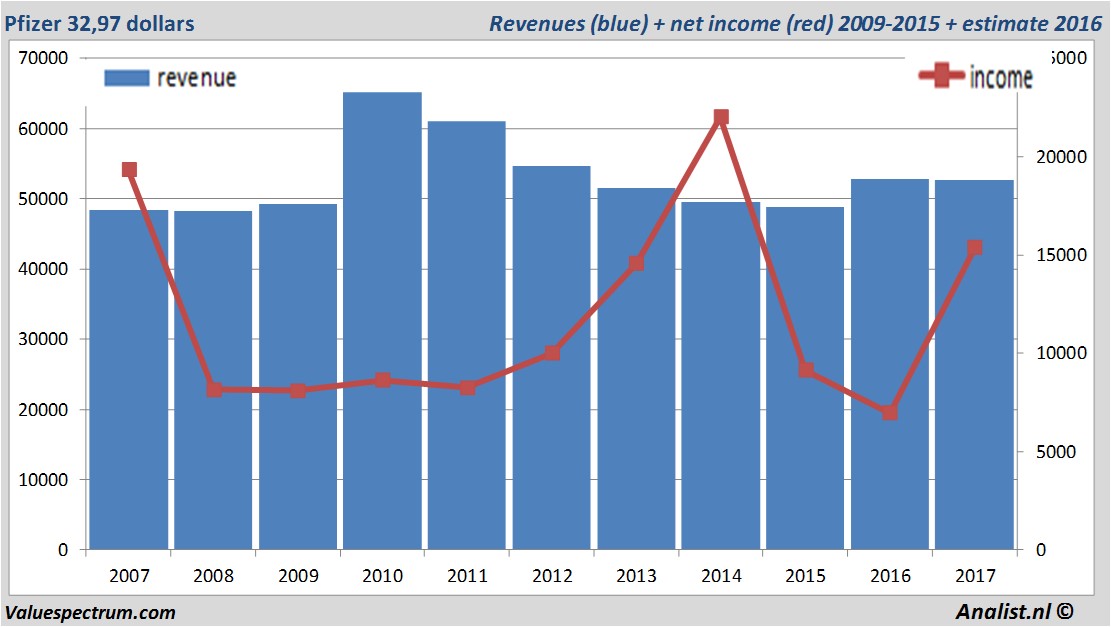Viewport: 1111px width, 627px height.
Task: Click the 2013 x-axis year label
Action: (636, 575)
